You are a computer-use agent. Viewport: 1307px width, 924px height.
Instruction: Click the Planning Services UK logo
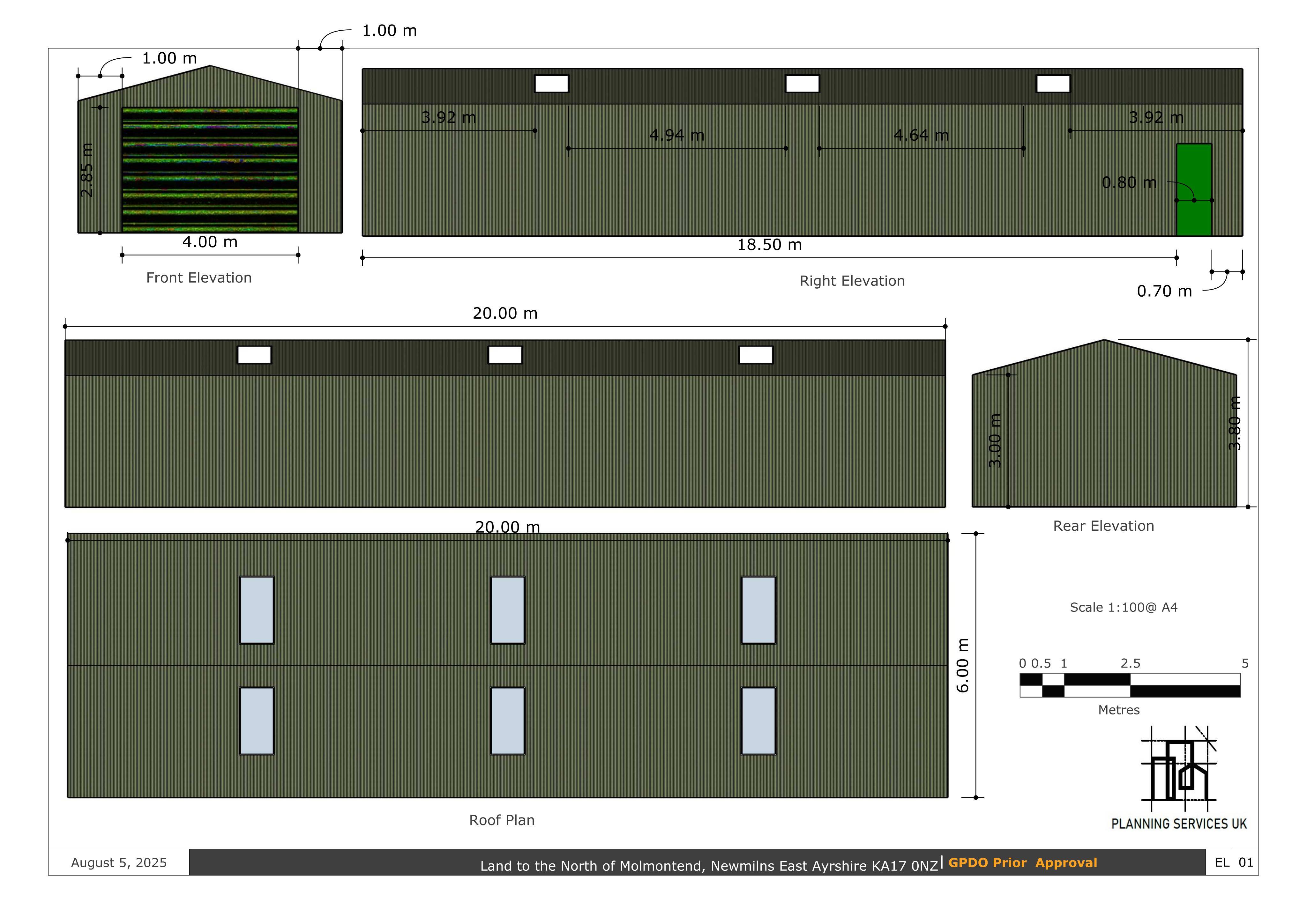point(1178,768)
